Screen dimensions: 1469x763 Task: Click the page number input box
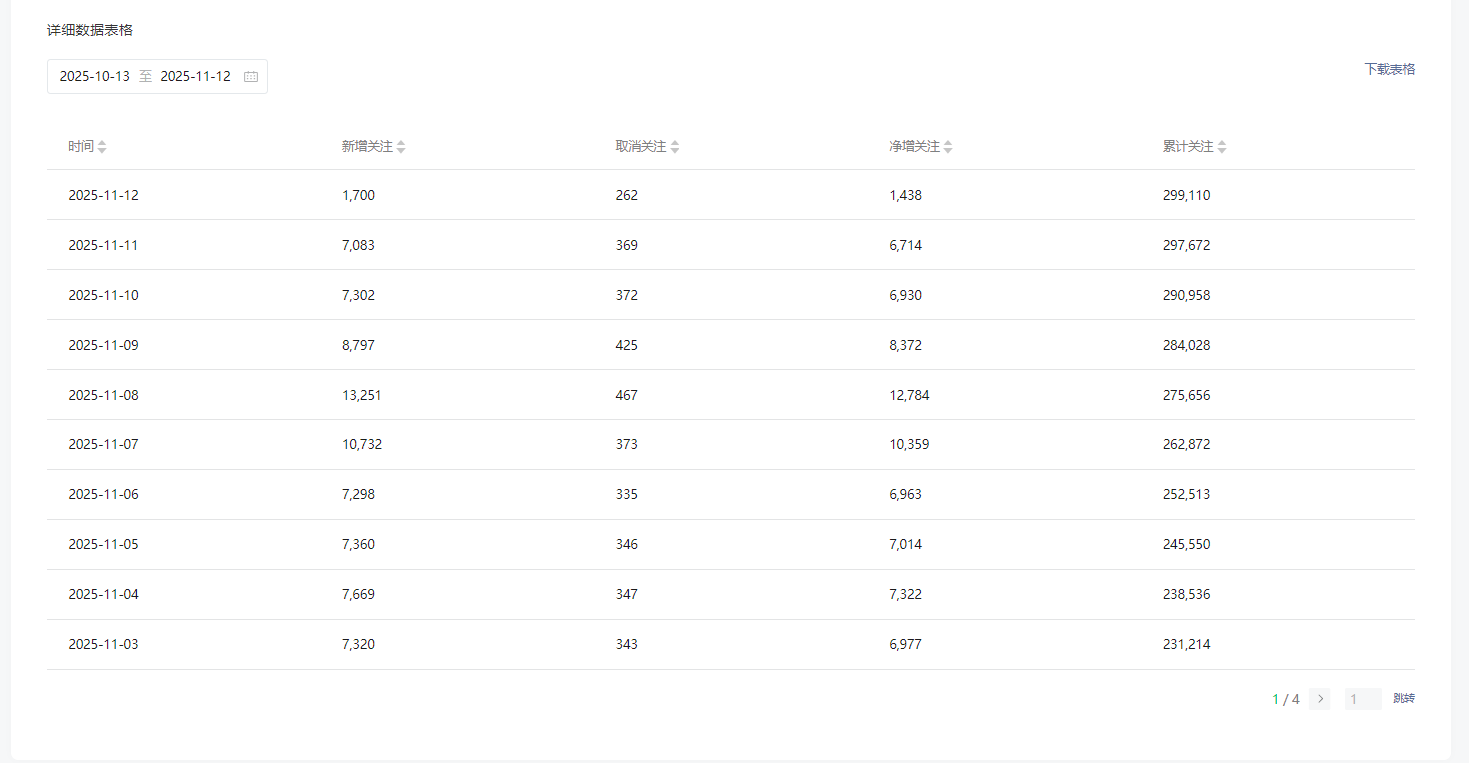coord(1362,699)
